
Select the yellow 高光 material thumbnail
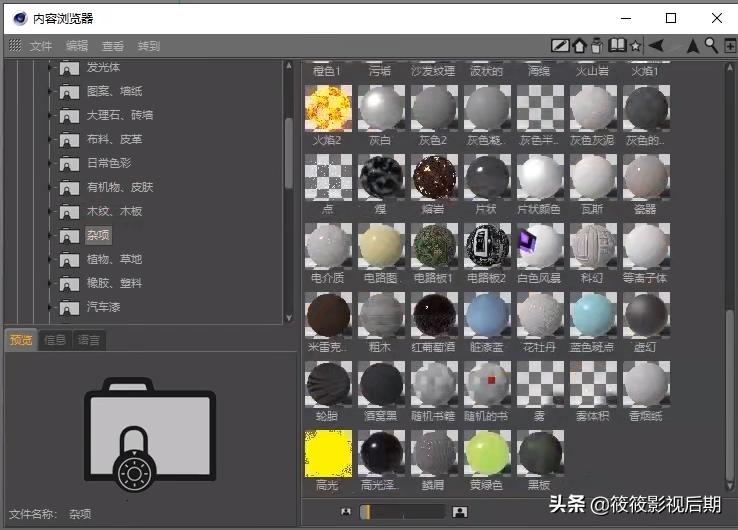[328, 453]
